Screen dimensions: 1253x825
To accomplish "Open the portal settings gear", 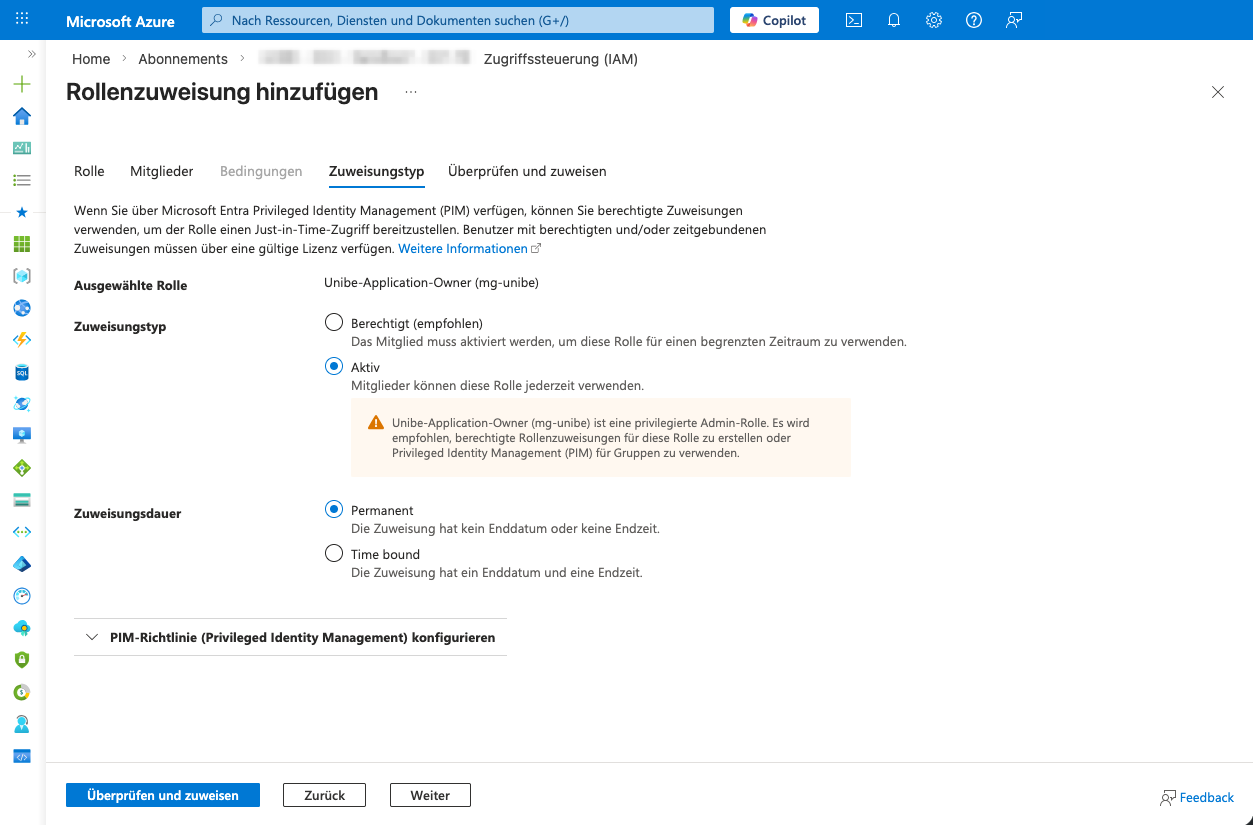I will (933, 19).
